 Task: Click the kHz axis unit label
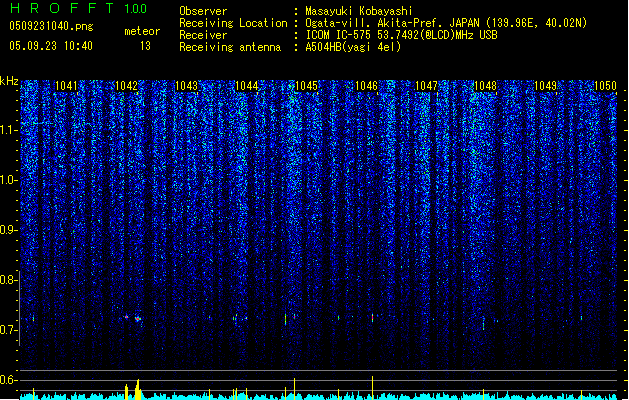9,81
